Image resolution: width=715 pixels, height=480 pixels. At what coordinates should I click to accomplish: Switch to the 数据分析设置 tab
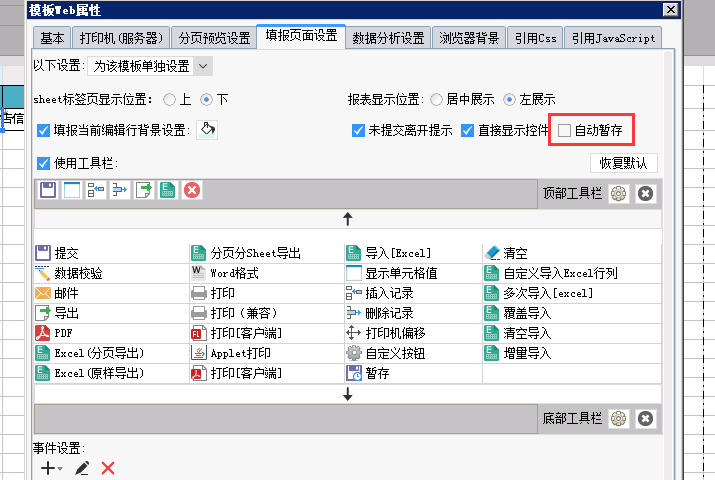pos(388,38)
